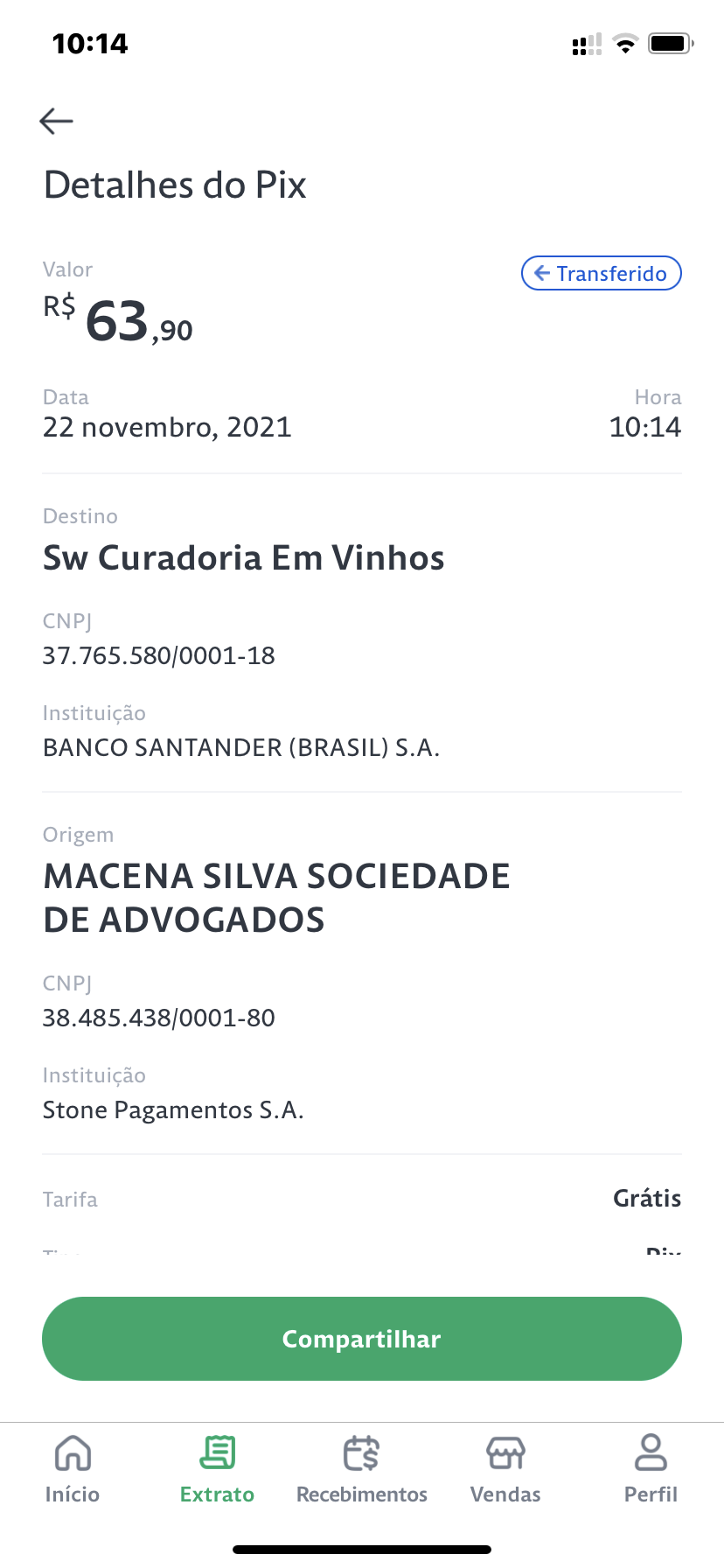Screen dimensions: 724x1568
Task: Tap the Sw Curadoria Em Vinhos name
Action: [x=244, y=558]
